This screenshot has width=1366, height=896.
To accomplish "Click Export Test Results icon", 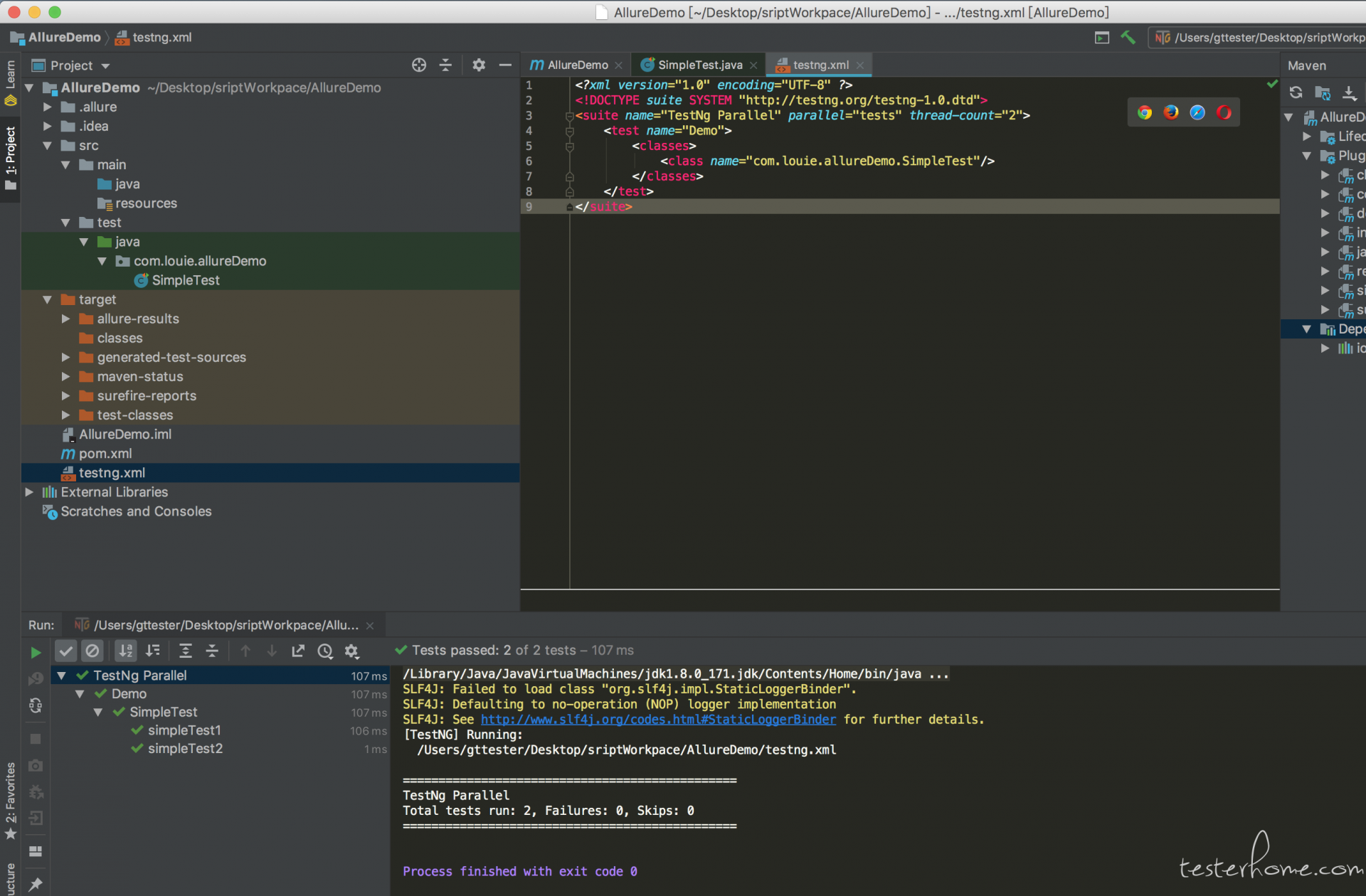I will [x=298, y=651].
